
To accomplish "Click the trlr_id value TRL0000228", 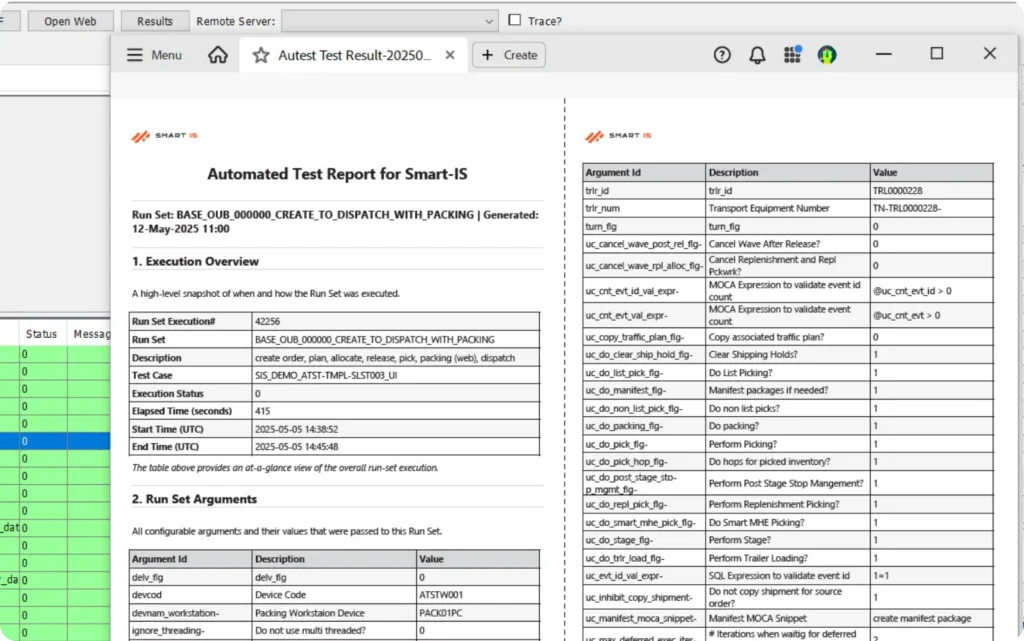I will point(897,191).
